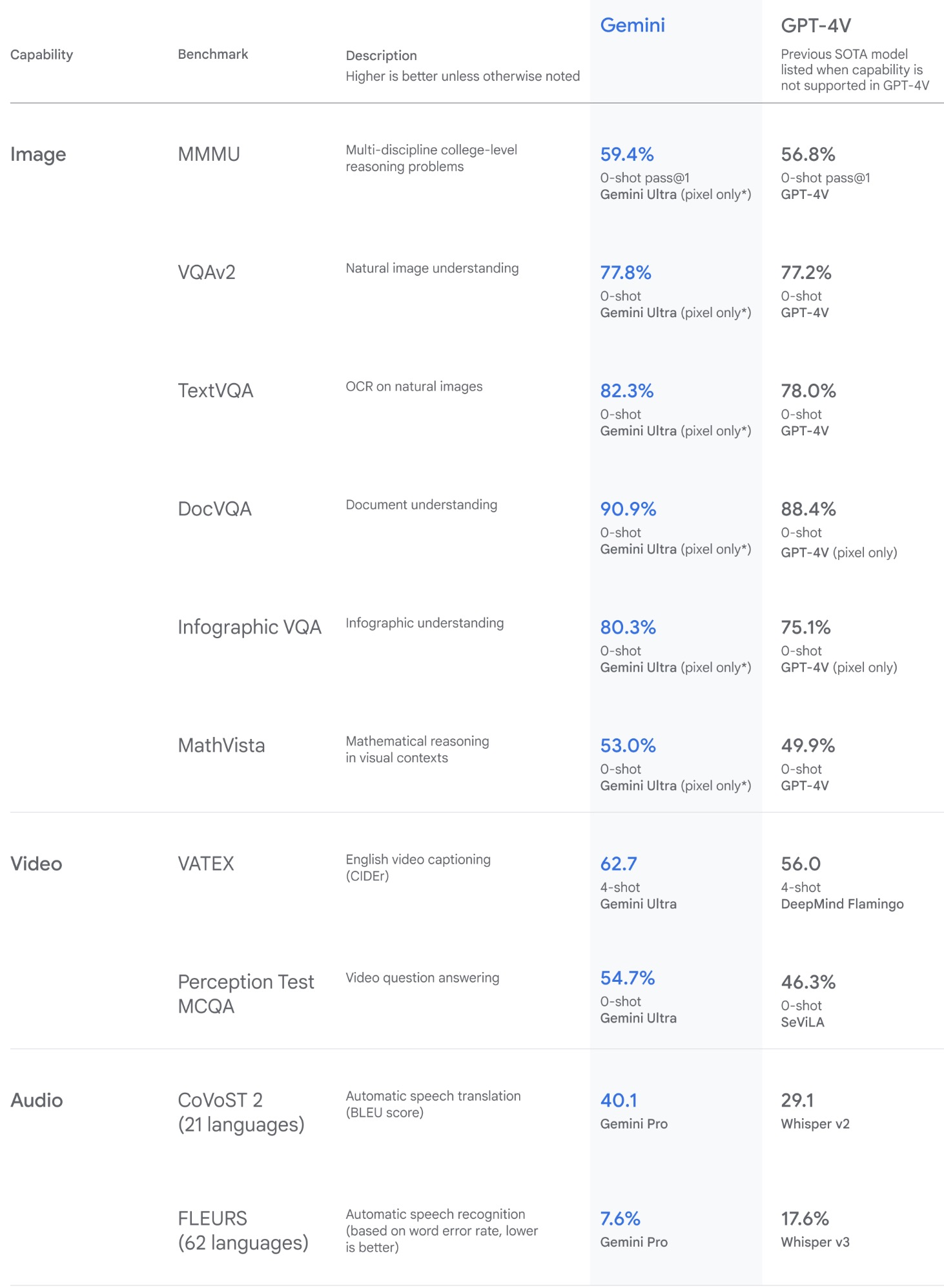Select the VATEX benchmark name

click(205, 864)
